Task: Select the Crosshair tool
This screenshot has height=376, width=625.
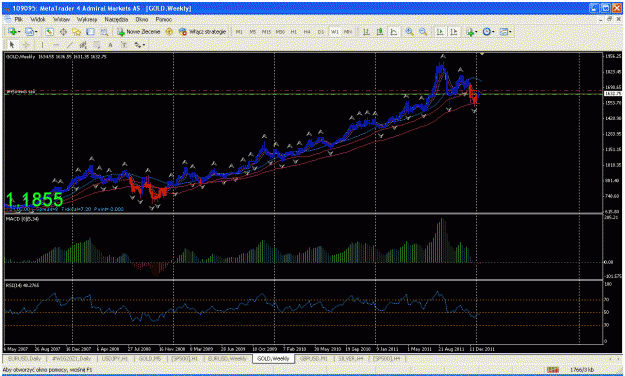Action: (x=26, y=45)
